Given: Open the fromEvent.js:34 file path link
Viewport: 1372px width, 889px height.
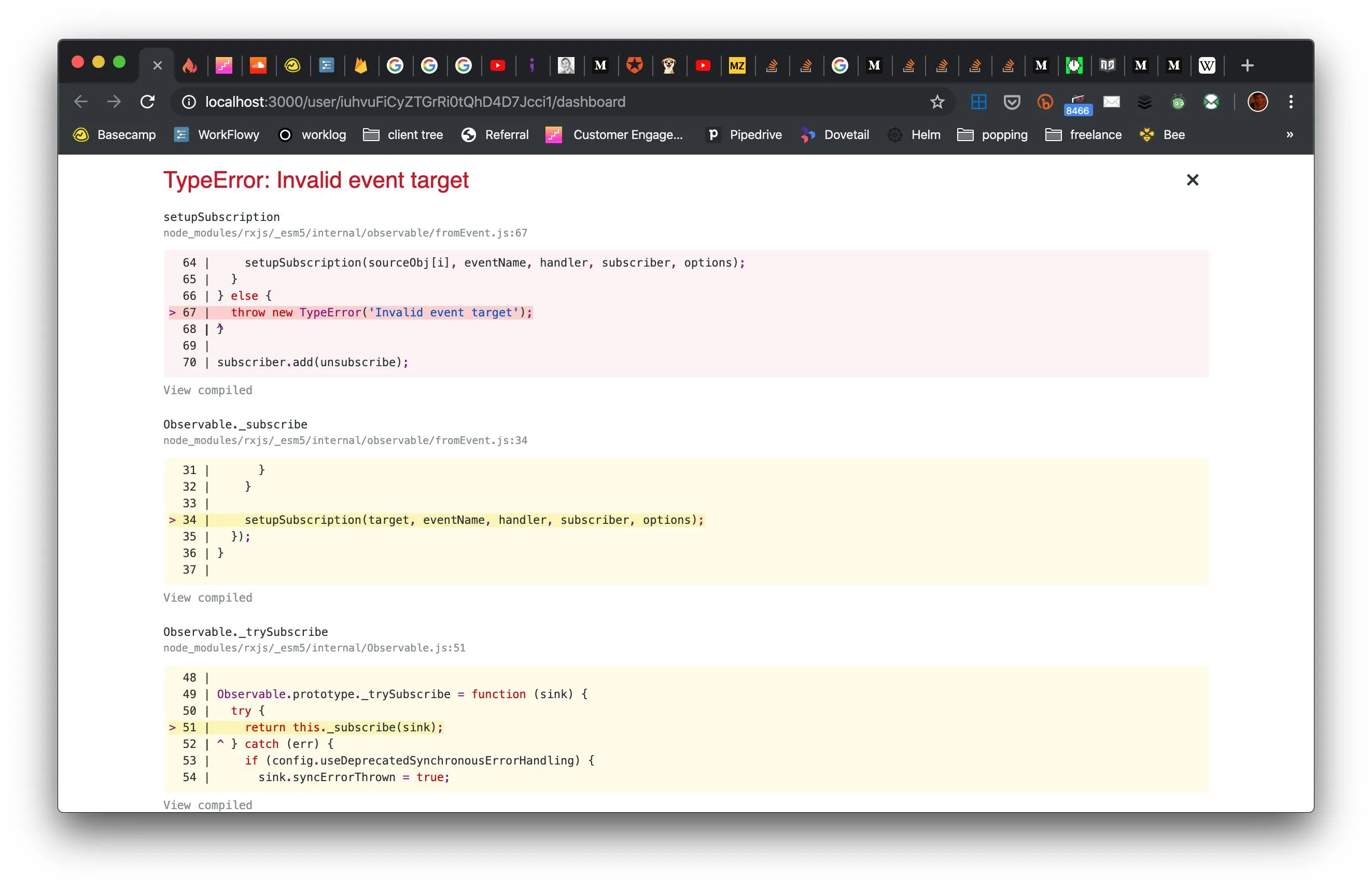Looking at the screenshot, I should (x=345, y=440).
